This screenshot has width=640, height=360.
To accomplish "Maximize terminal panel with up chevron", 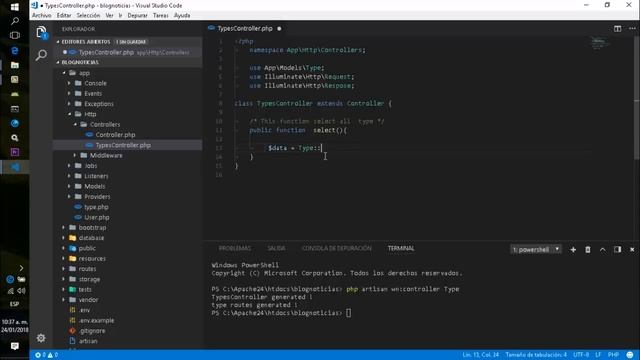I will (x=602, y=249).
